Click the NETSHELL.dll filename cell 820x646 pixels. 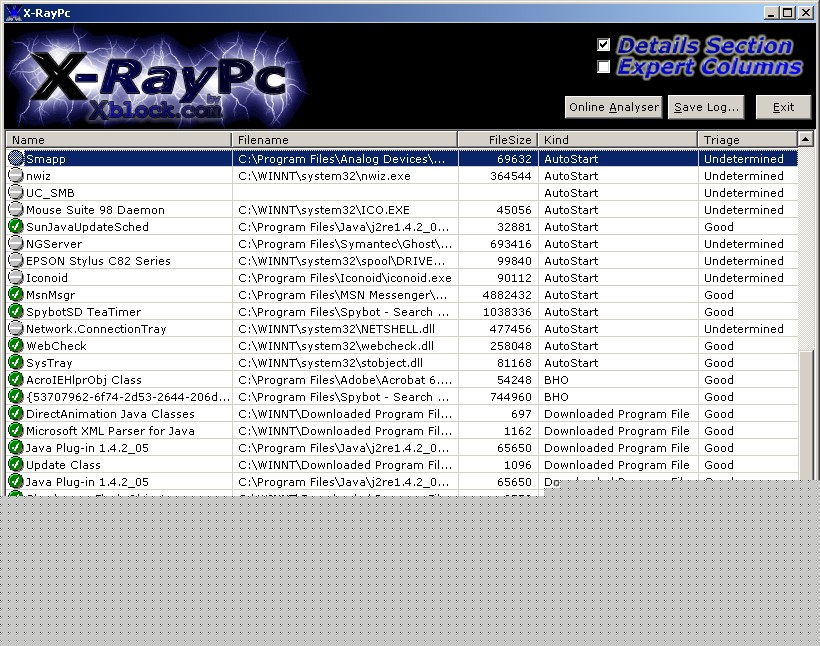(x=345, y=329)
